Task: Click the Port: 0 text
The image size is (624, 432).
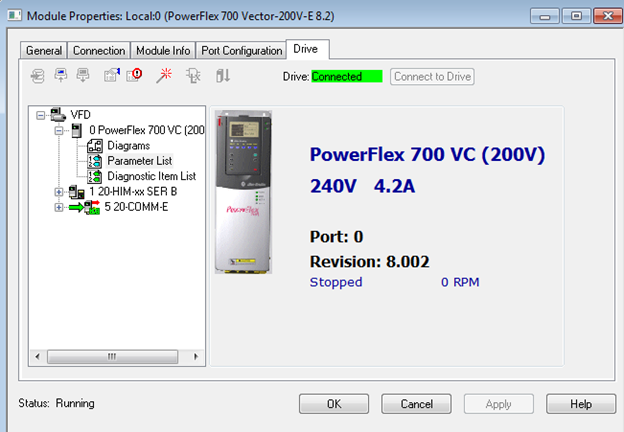Action: tap(337, 237)
